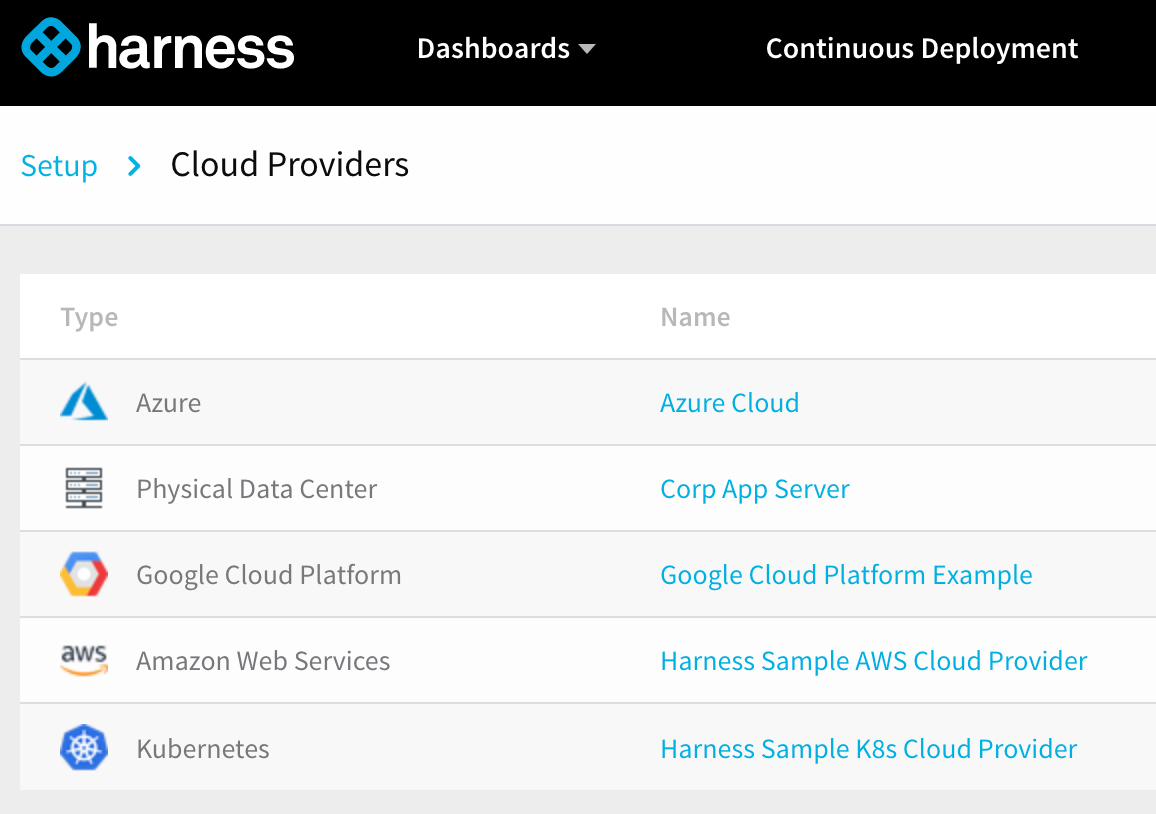Click the AWS logo icon
Screen dimensions: 1156x814
(x=84, y=660)
